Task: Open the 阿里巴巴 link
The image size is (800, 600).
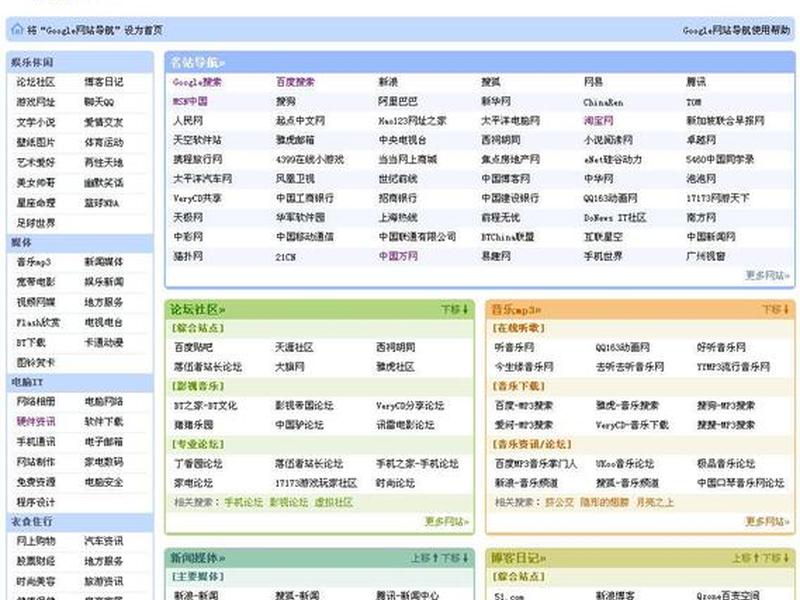Action: point(397,102)
